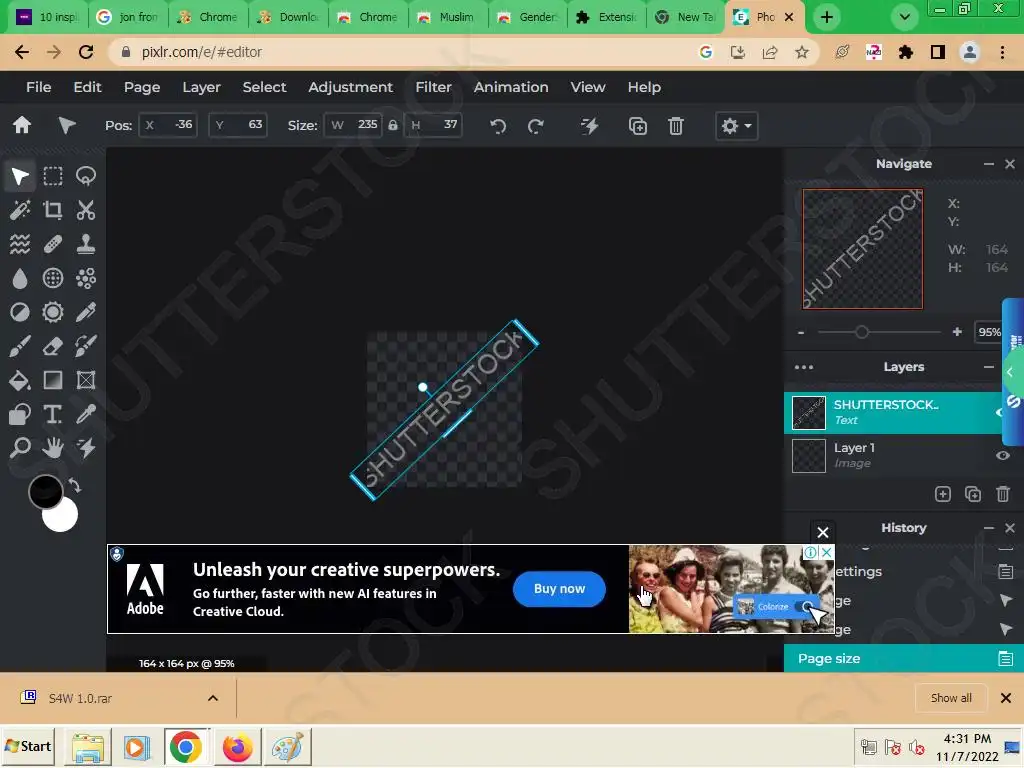Collapse the Navigate panel
The height and width of the screenshot is (768, 1024).
[x=989, y=164]
